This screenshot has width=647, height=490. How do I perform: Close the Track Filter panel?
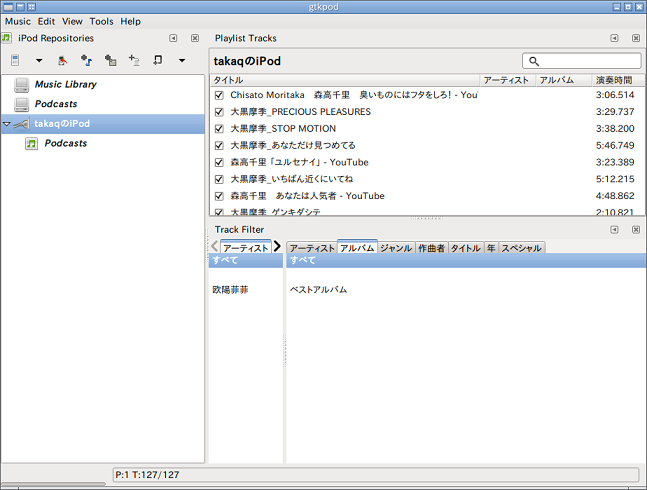[x=636, y=229]
